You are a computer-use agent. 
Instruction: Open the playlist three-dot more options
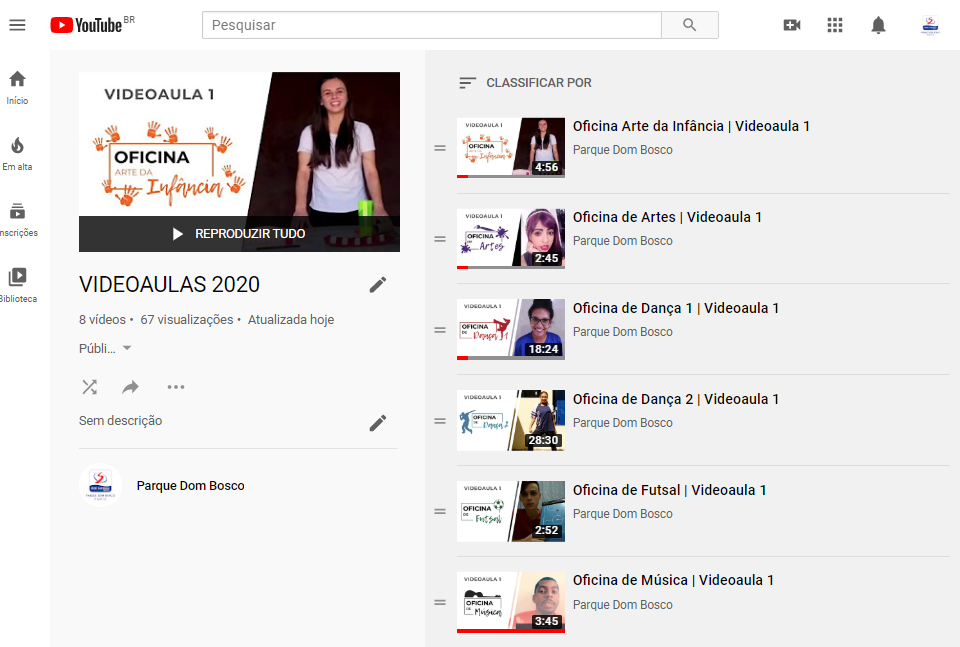[x=176, y=387]
